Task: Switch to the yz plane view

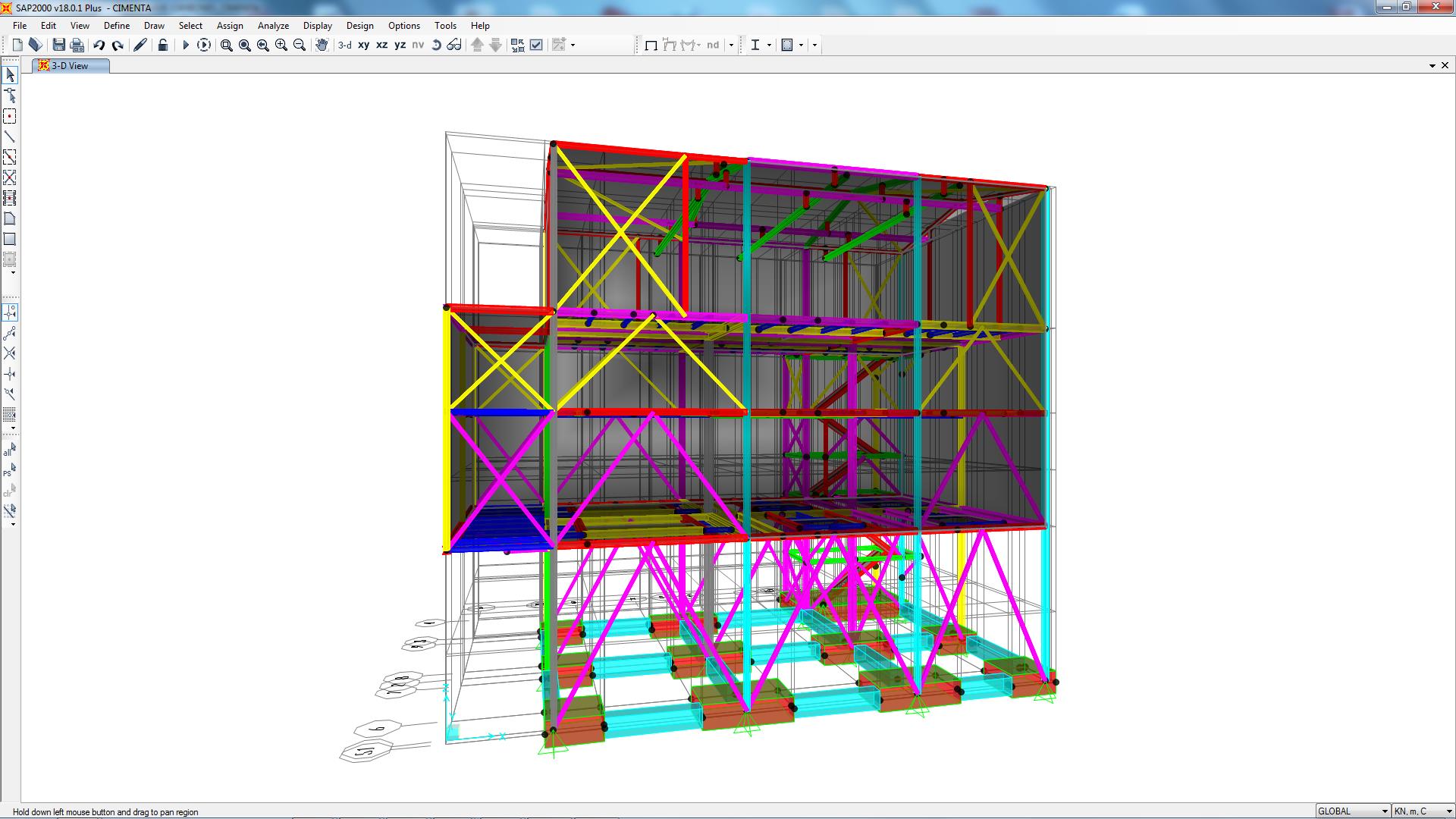Action: (x=400, y=45)
